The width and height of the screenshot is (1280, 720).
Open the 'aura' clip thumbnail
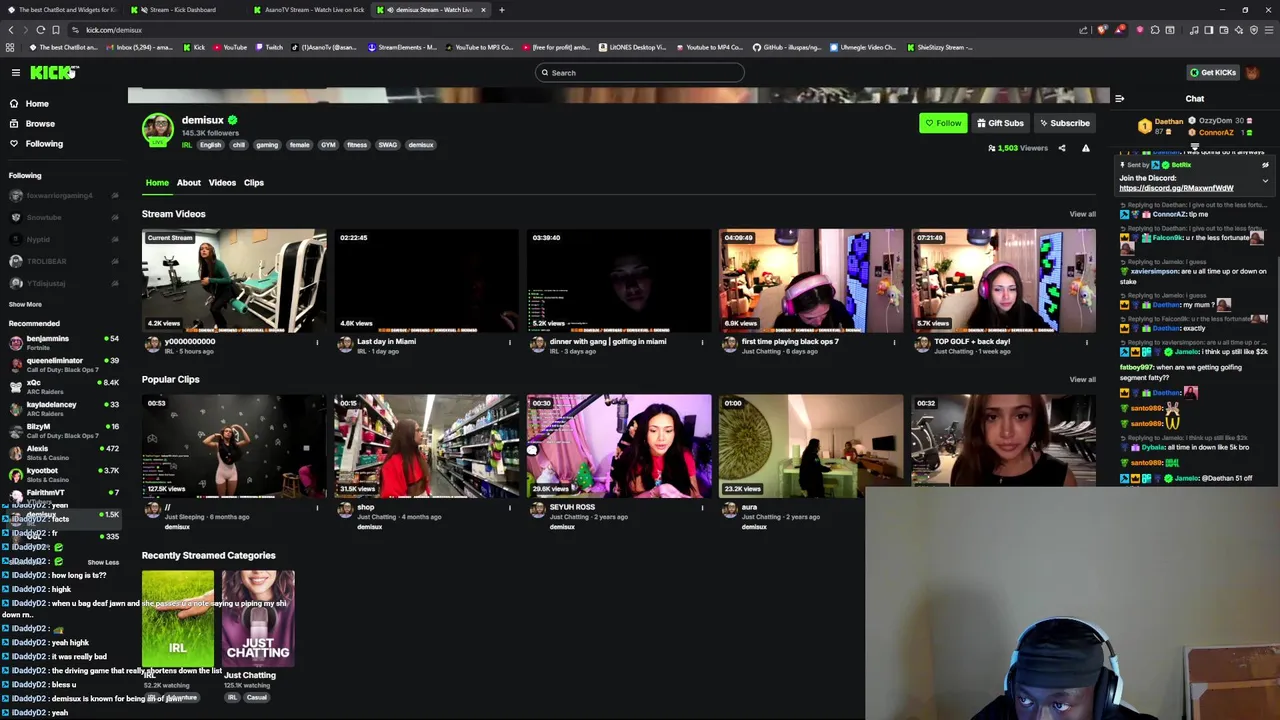click(811, 446)
